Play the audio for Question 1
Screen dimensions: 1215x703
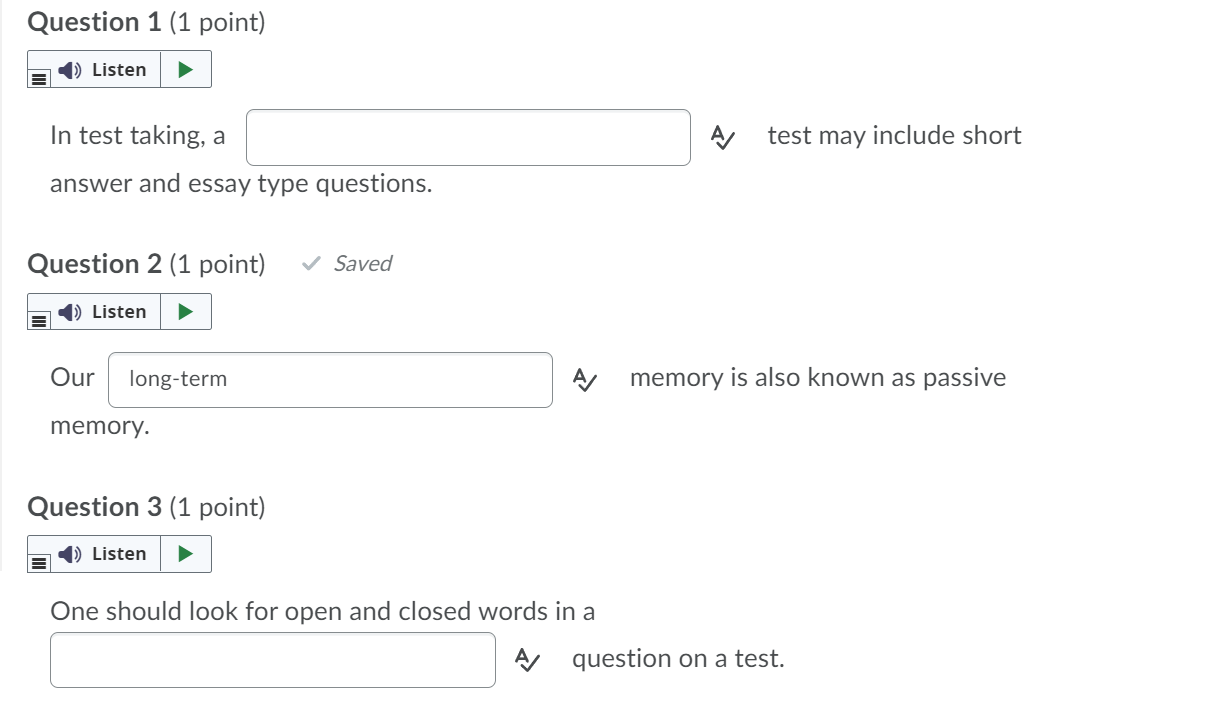(x=185, y=69)
